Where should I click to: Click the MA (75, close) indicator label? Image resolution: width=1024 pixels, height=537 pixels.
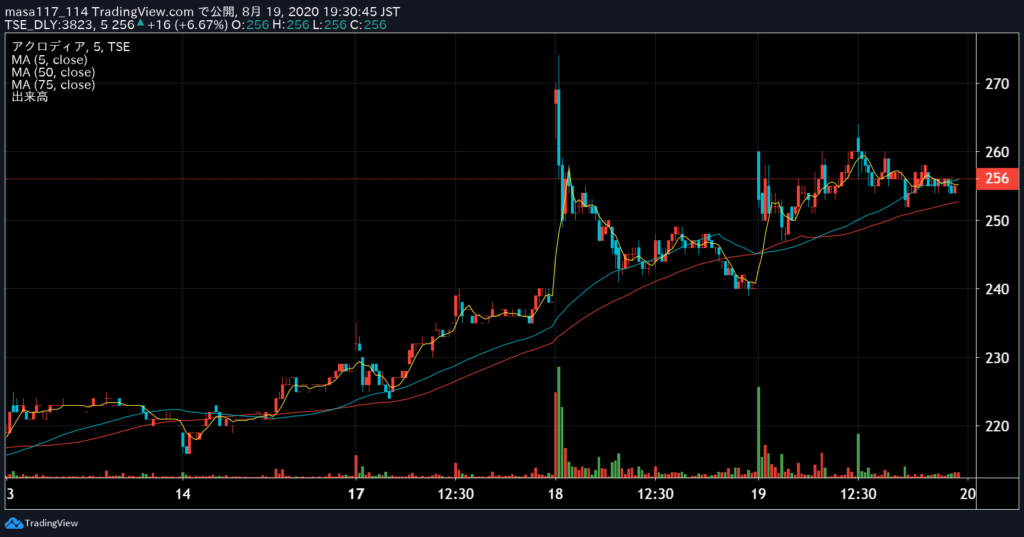[x=53, y=84]
